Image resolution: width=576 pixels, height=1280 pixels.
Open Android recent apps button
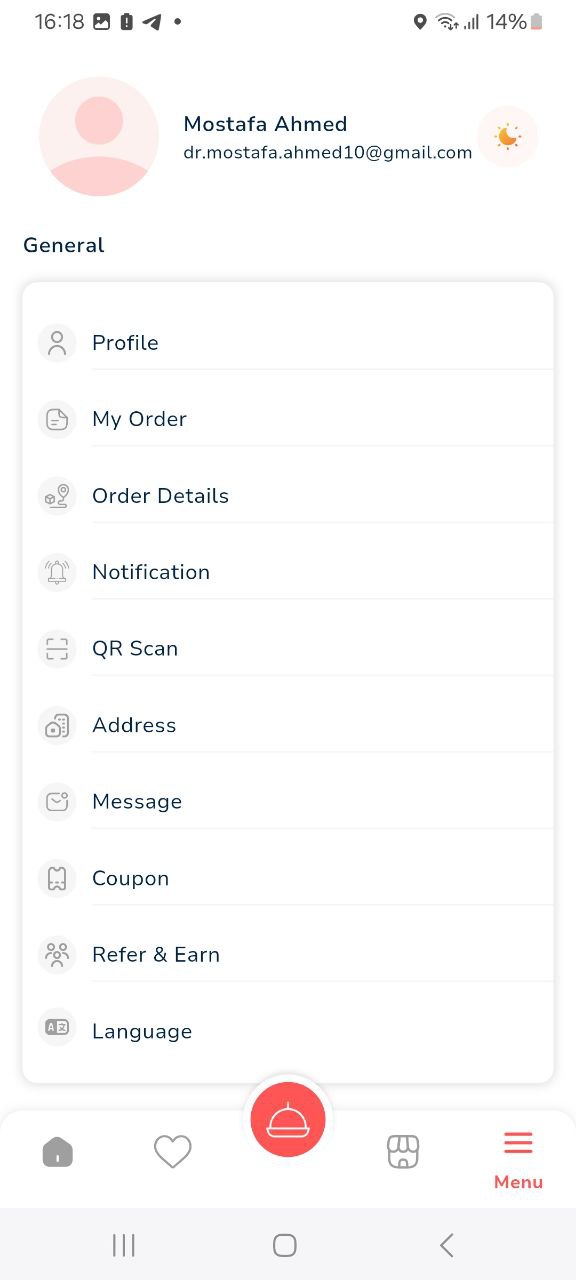(x=124, y=1245)
